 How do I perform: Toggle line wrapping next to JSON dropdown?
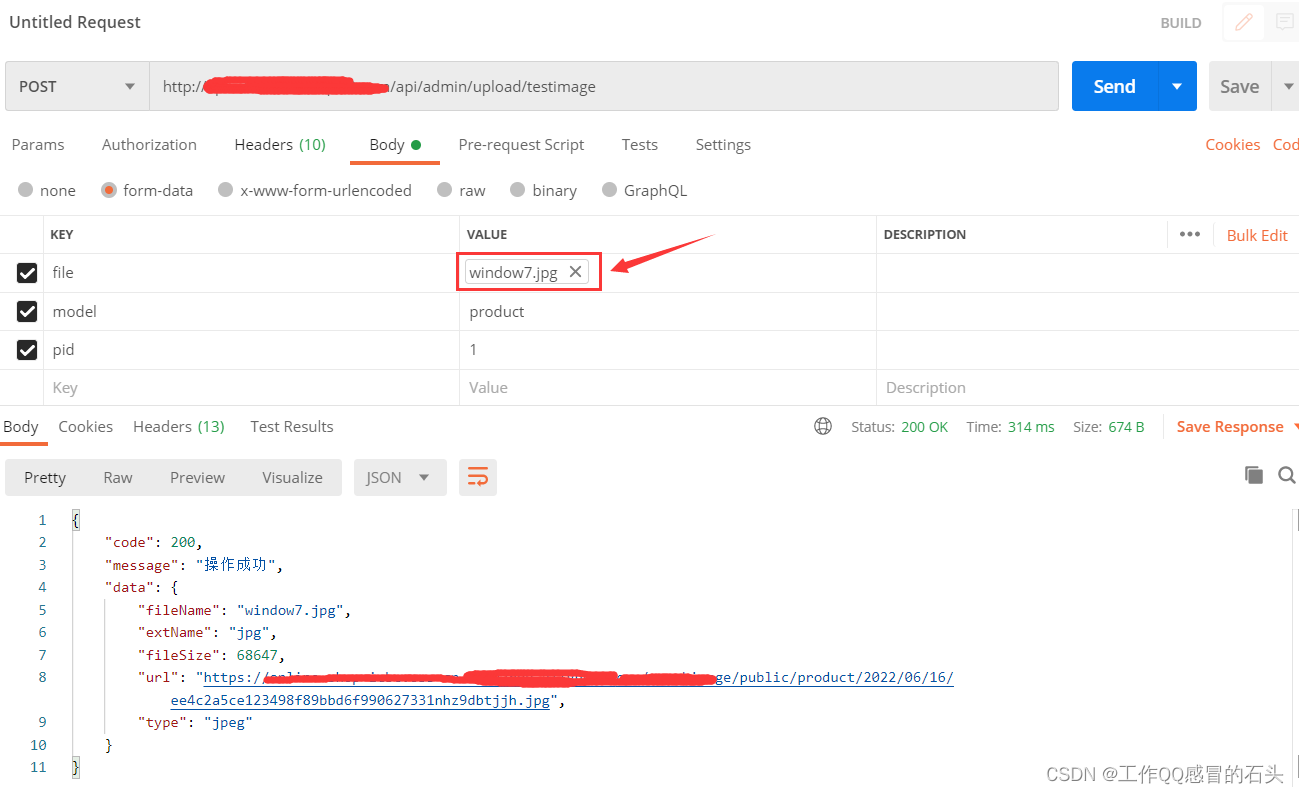pyautogui.click(x=477, y=477)
